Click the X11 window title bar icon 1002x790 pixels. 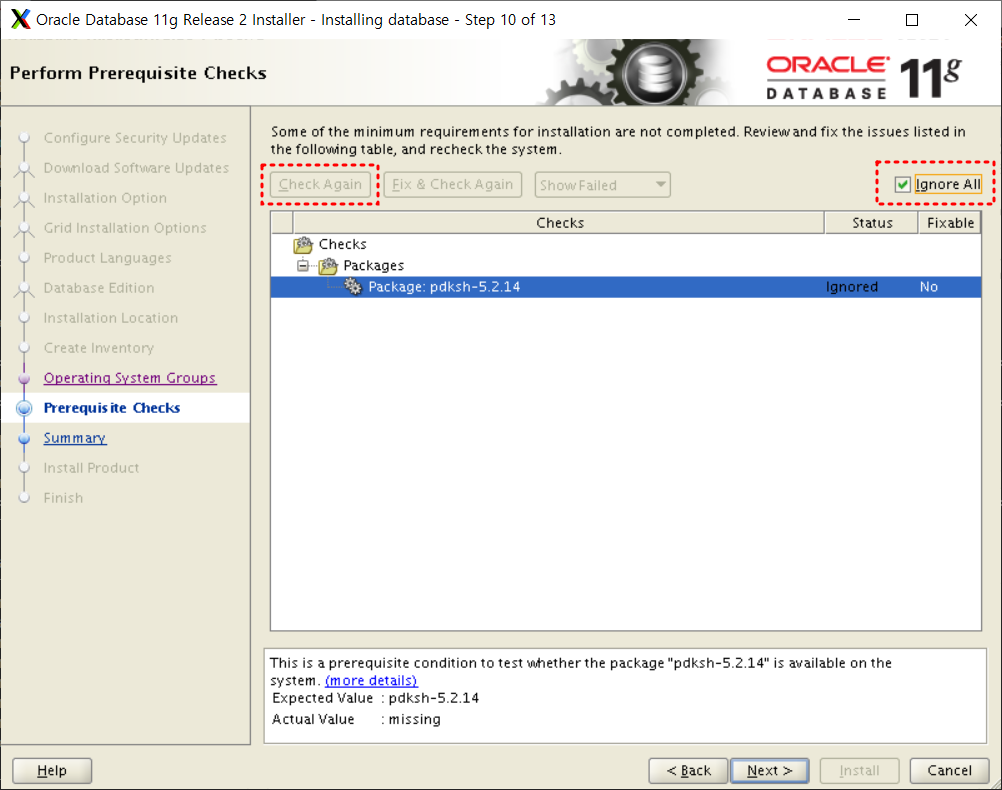[20, 19]
